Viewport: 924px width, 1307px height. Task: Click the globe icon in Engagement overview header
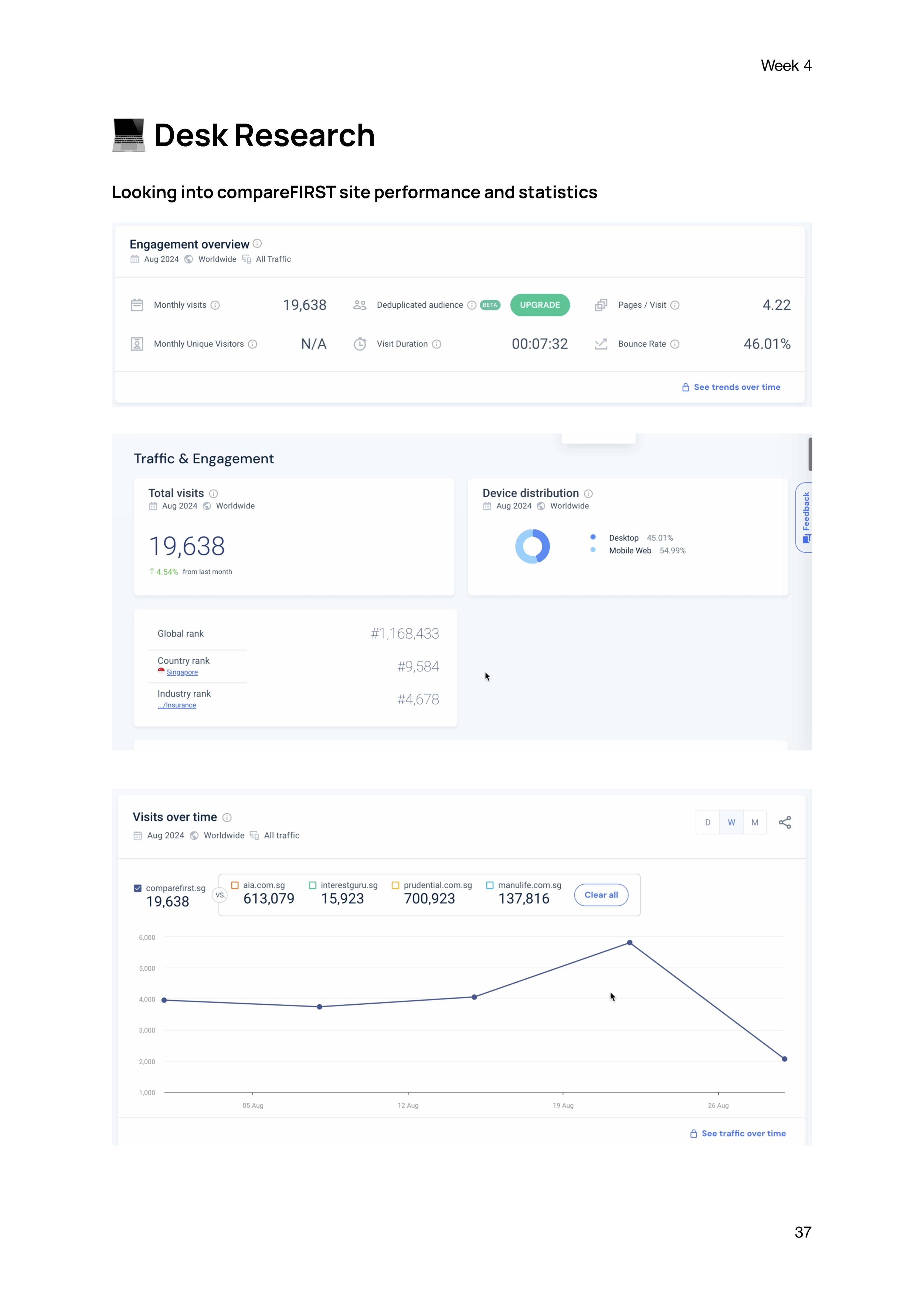tap(188, 259)
